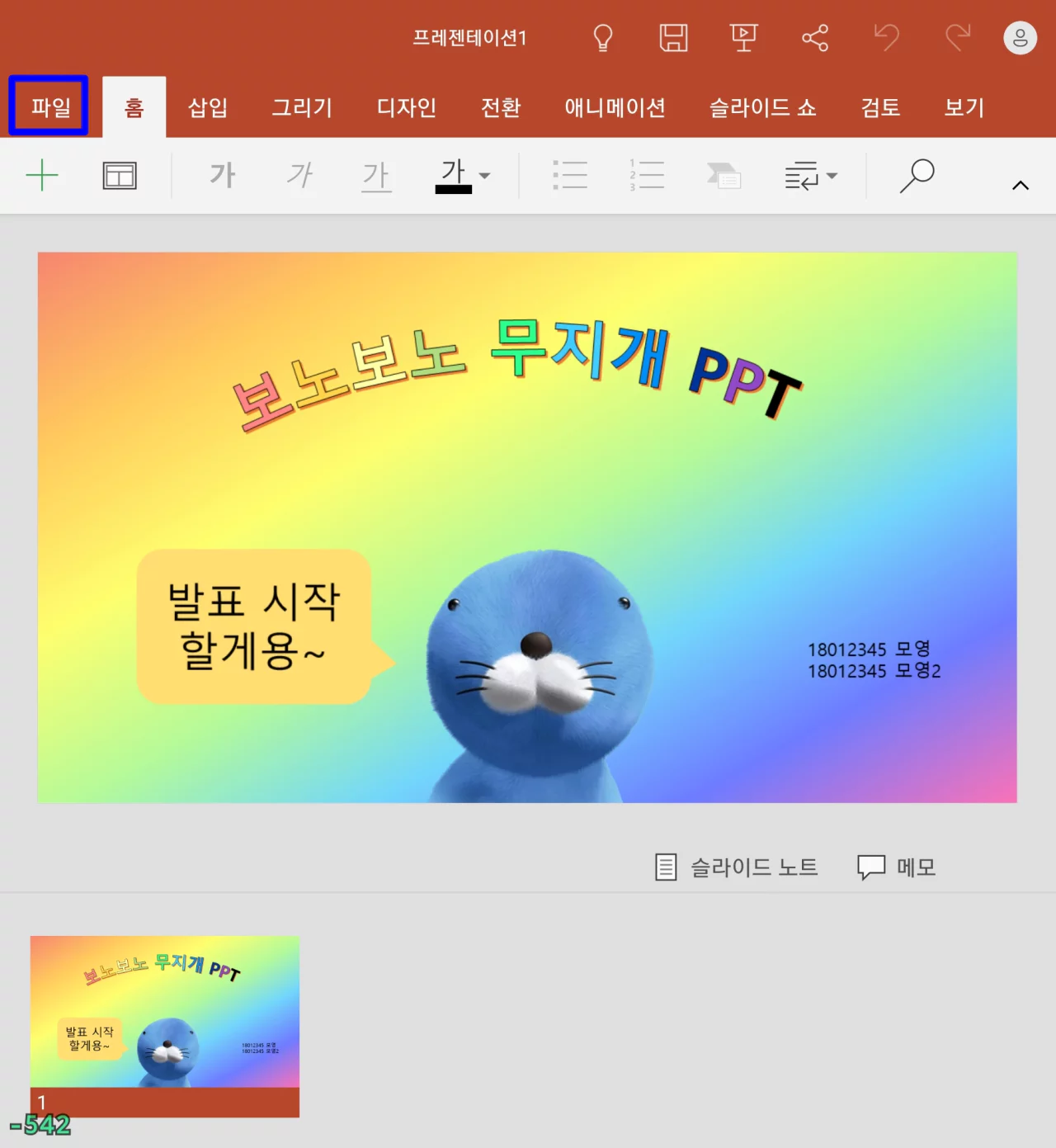Open the 메모 comments pane
The width and height of the screenshot is (1056, 1148).
tap(897, 867)
